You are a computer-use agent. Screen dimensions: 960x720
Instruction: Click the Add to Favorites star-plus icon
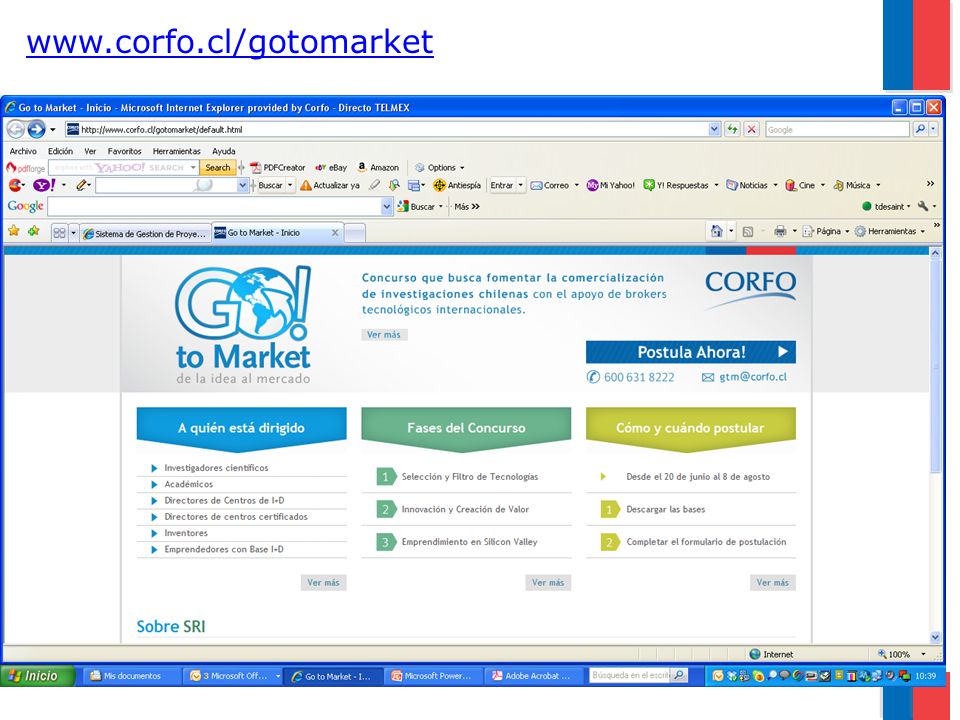point(34,231)
